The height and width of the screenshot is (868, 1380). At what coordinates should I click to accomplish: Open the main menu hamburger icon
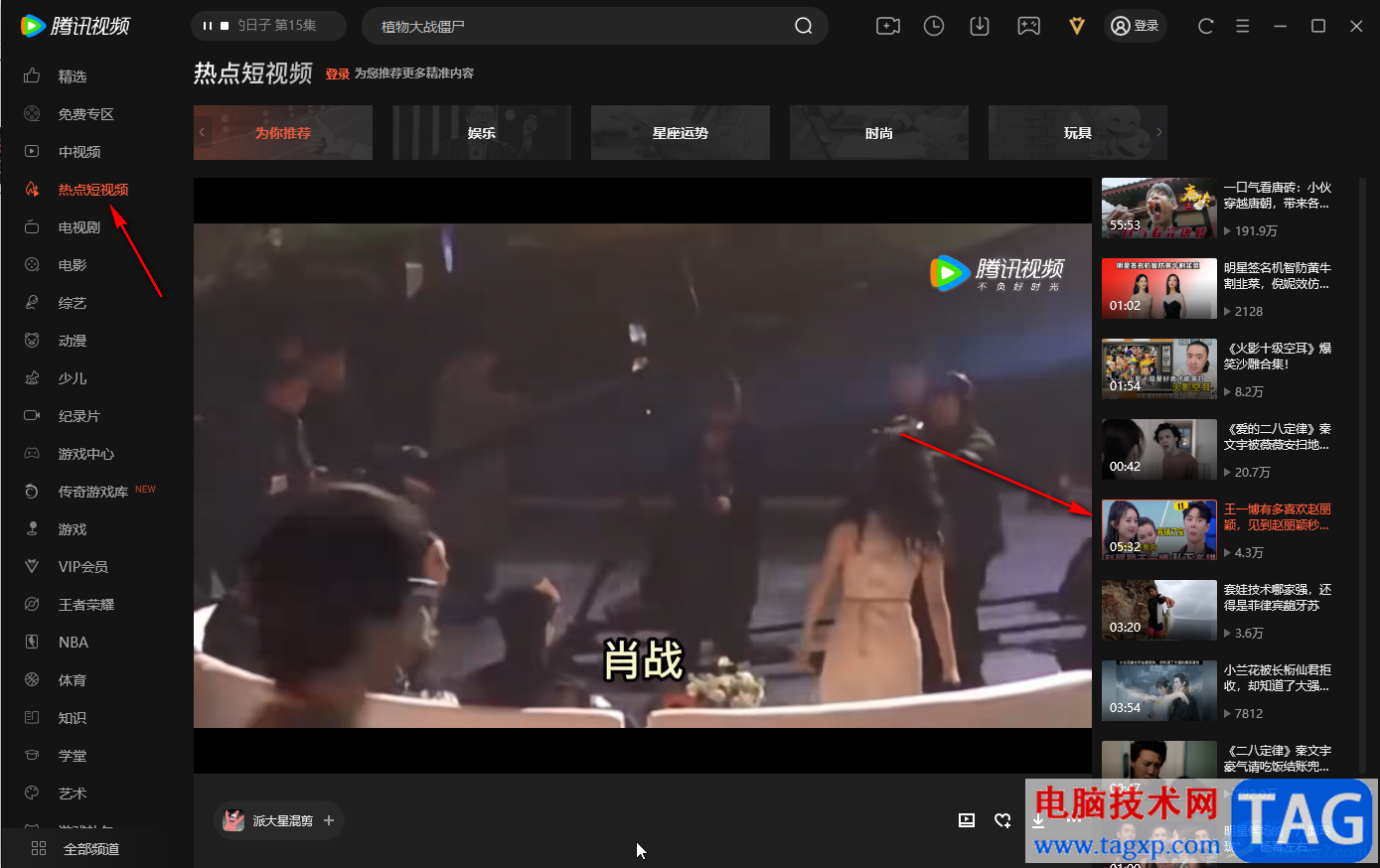pyautogui.click(x=1243, y=26)
